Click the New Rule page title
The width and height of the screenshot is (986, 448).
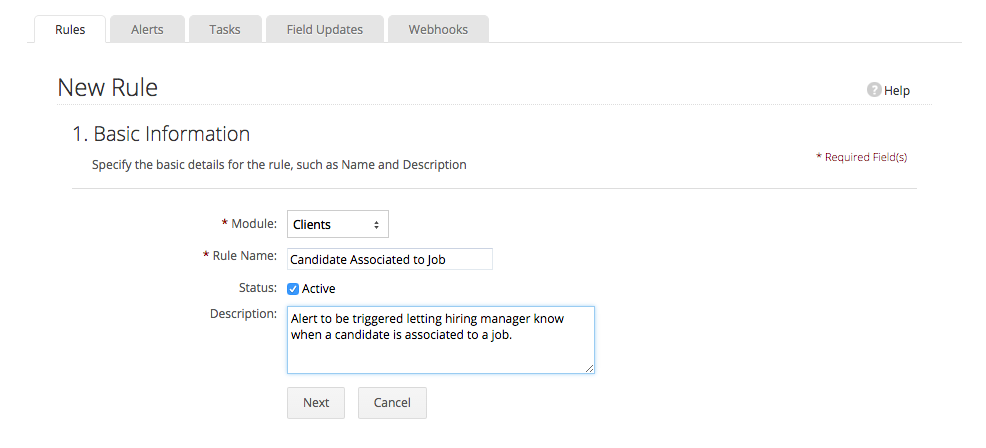(108, 87)
